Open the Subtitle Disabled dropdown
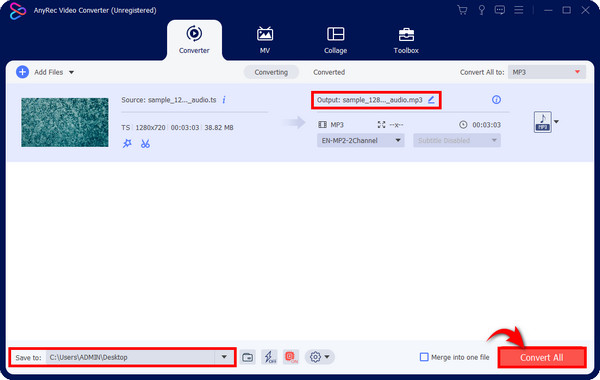600x380 pixels. click(457, 140)
